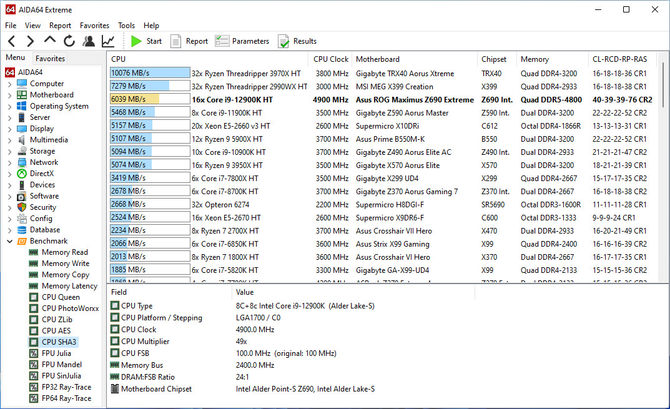Select the Memory Read benchmark
The width and height of the screenshot is (670, 409).
(x=65, y=252)
